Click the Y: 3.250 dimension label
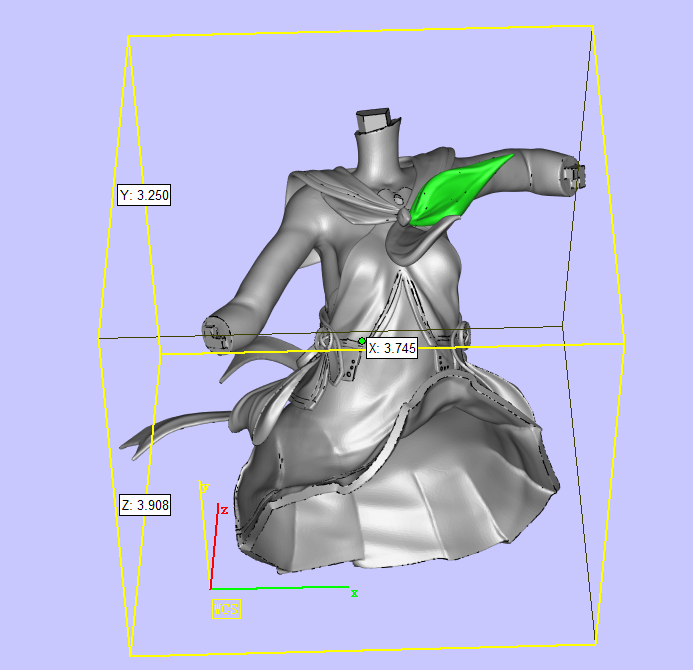This screenshot has height=670, width=693. pos(144,195)
